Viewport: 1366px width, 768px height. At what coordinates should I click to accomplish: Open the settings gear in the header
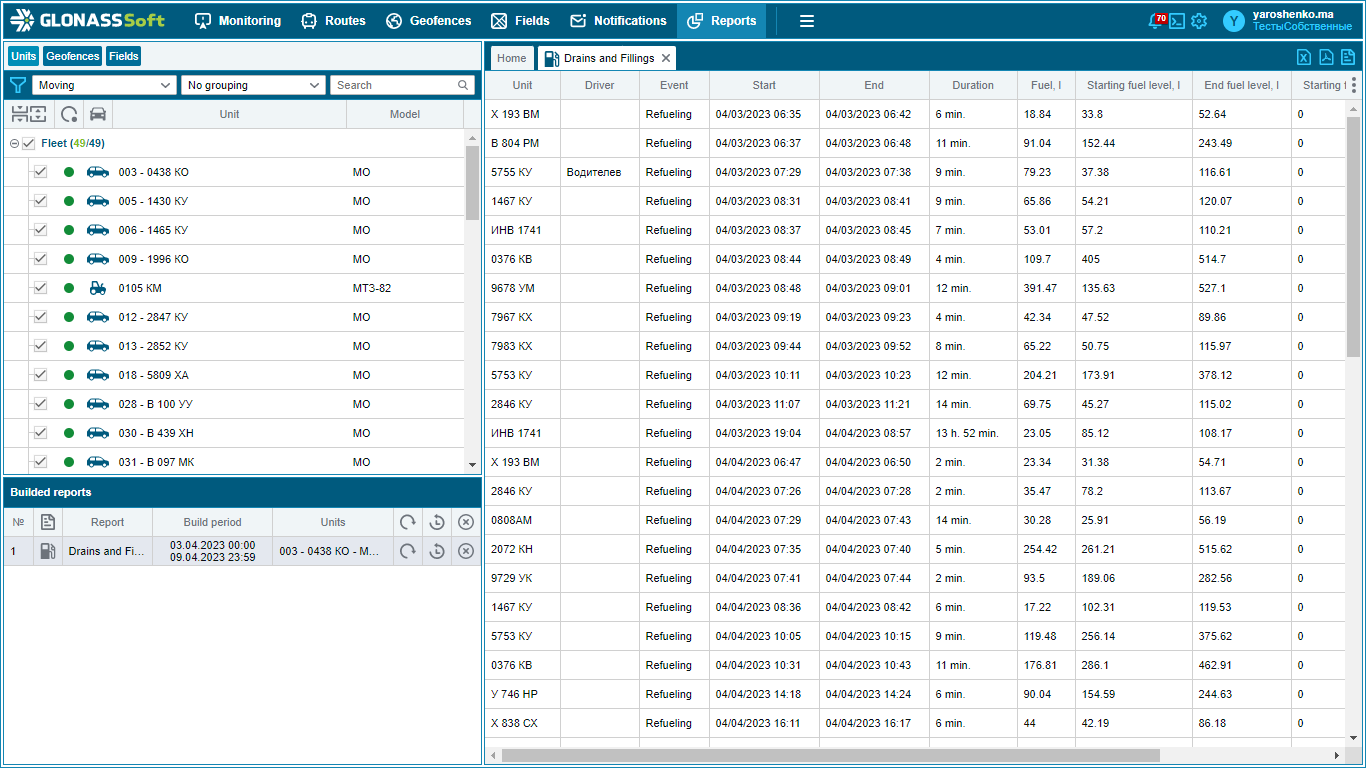point(1199,21)
